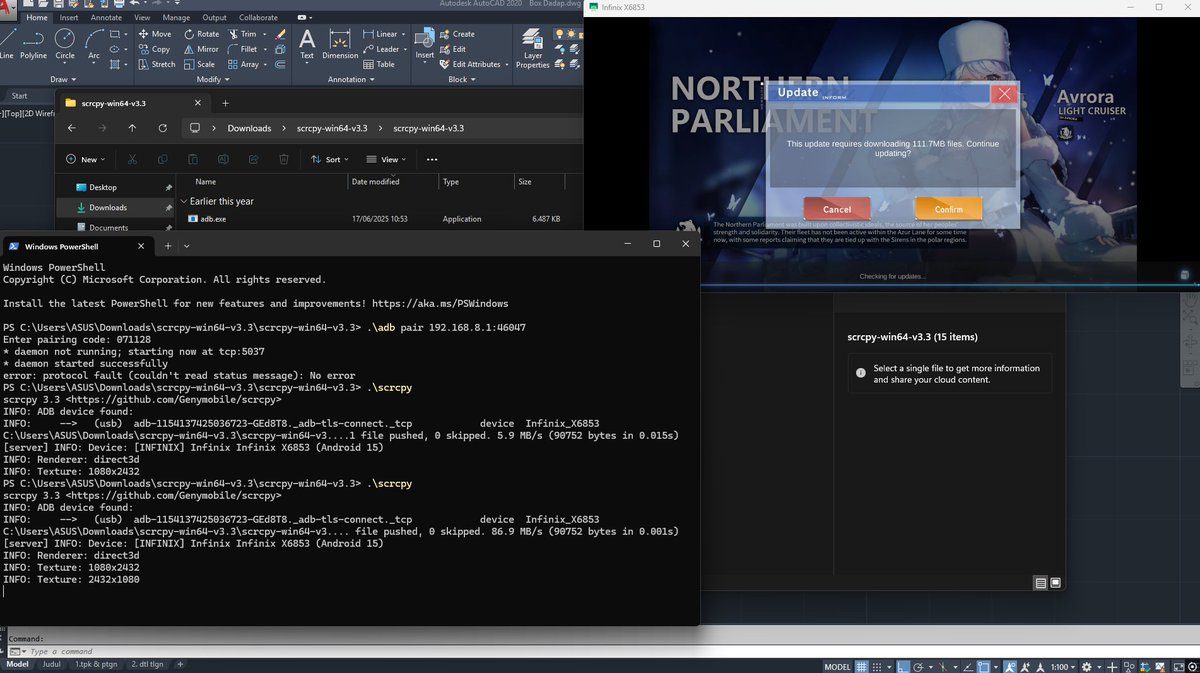
Task: Open the New dropdown in File Explorer
Action: point(87,159)
